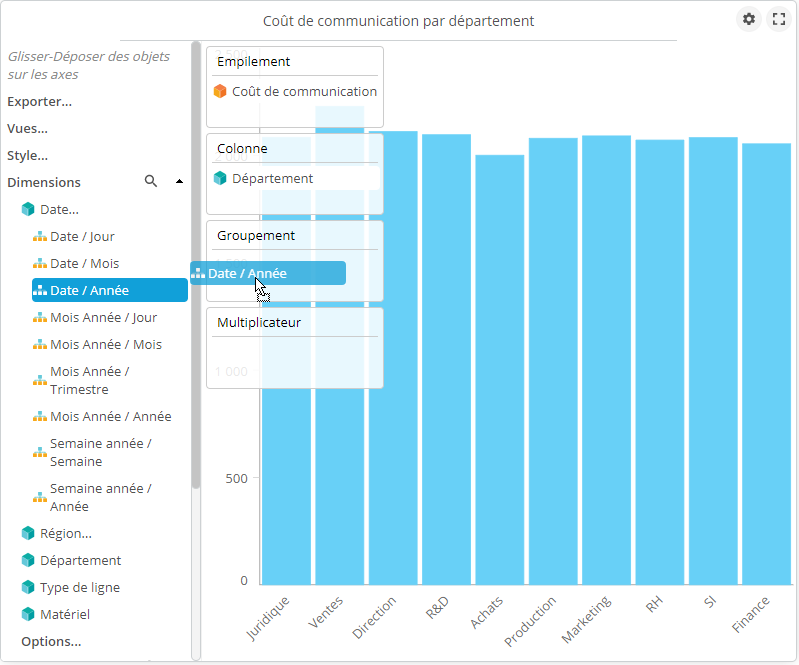Click the search icon beside Dimensions
This screenshot has width=799, height=665.
[x=151, y=182]
